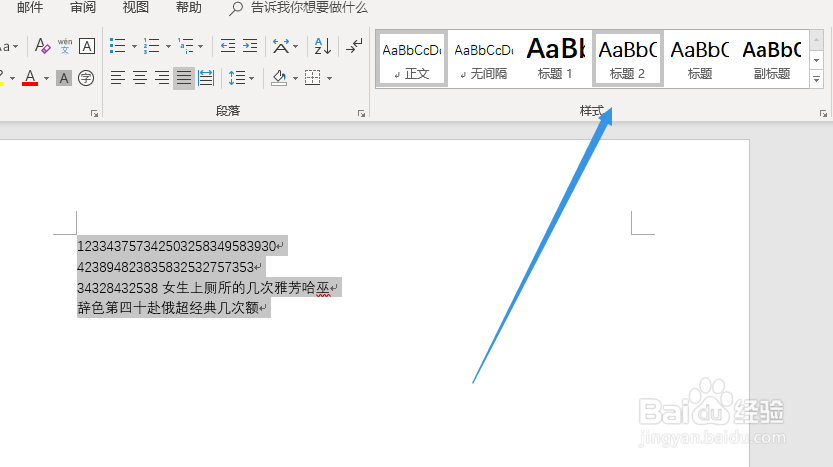Apply bullet list formatting
Screen dimensions: 833x467
click(117, 46)
